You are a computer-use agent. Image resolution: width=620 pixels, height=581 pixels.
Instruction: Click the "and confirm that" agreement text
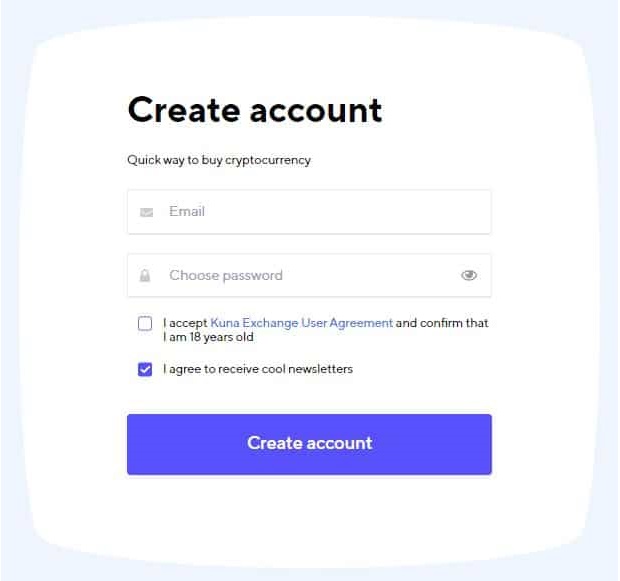pyautogui.click(x=442, y=323)
